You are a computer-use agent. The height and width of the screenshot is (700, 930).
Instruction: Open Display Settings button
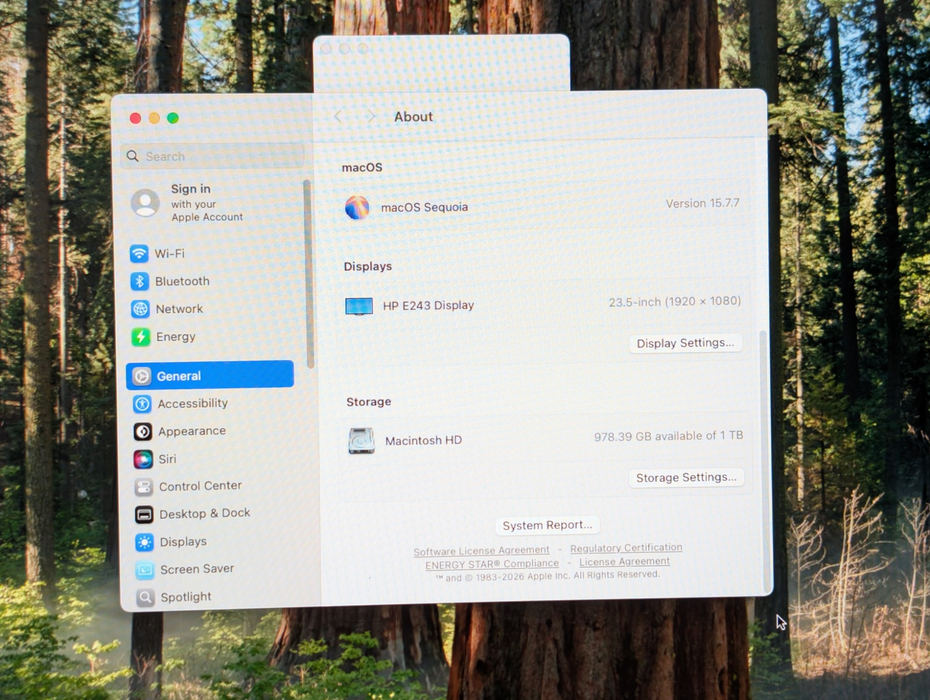coord(685,343)
